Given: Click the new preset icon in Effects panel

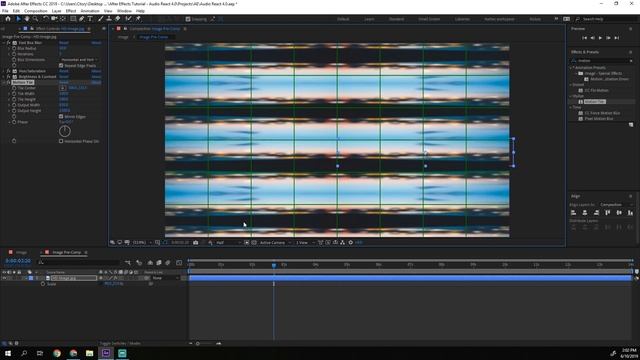Looking at the screenshot, I should pos(631,124).
